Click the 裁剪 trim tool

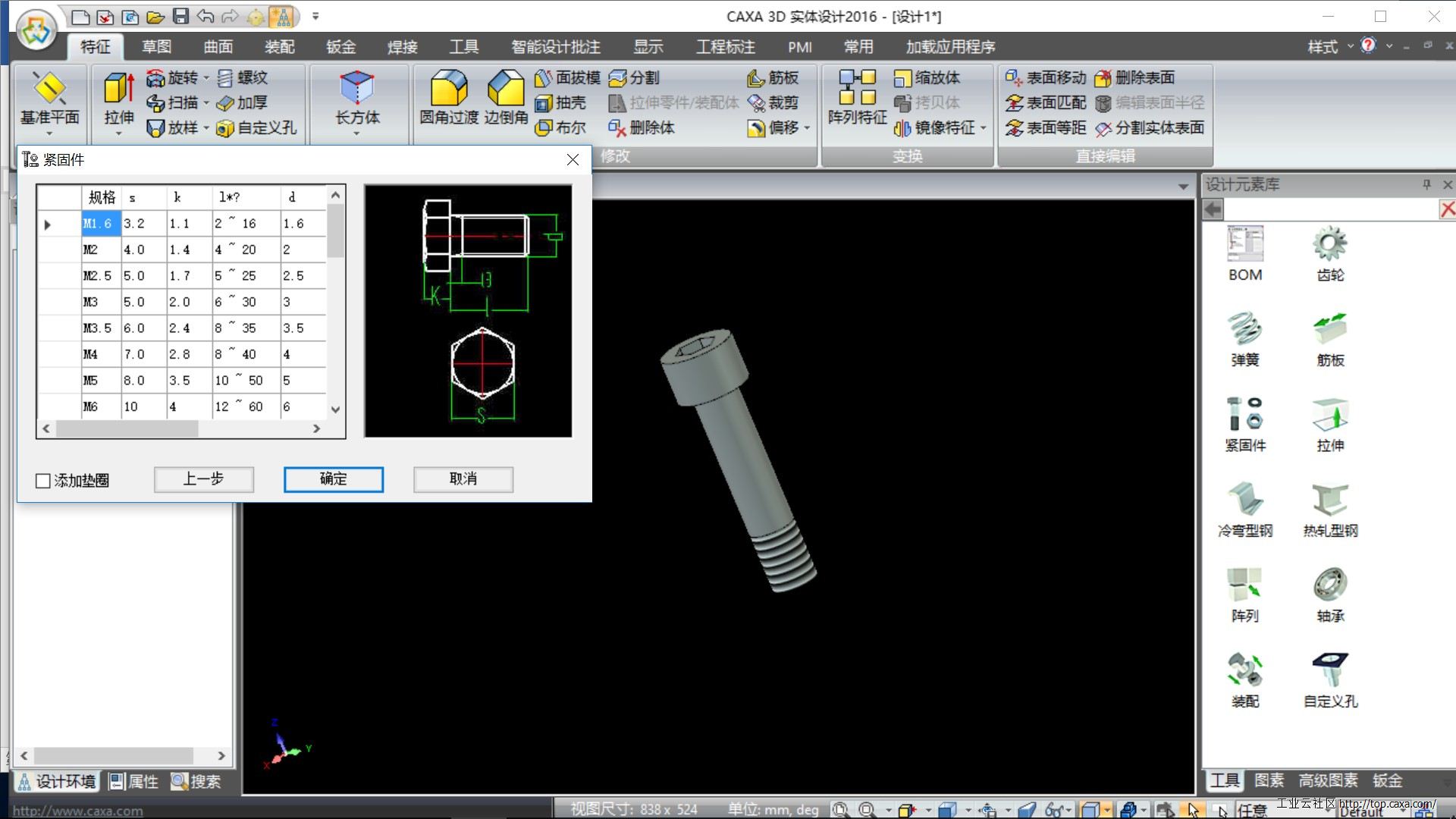[x=773, y=102]
